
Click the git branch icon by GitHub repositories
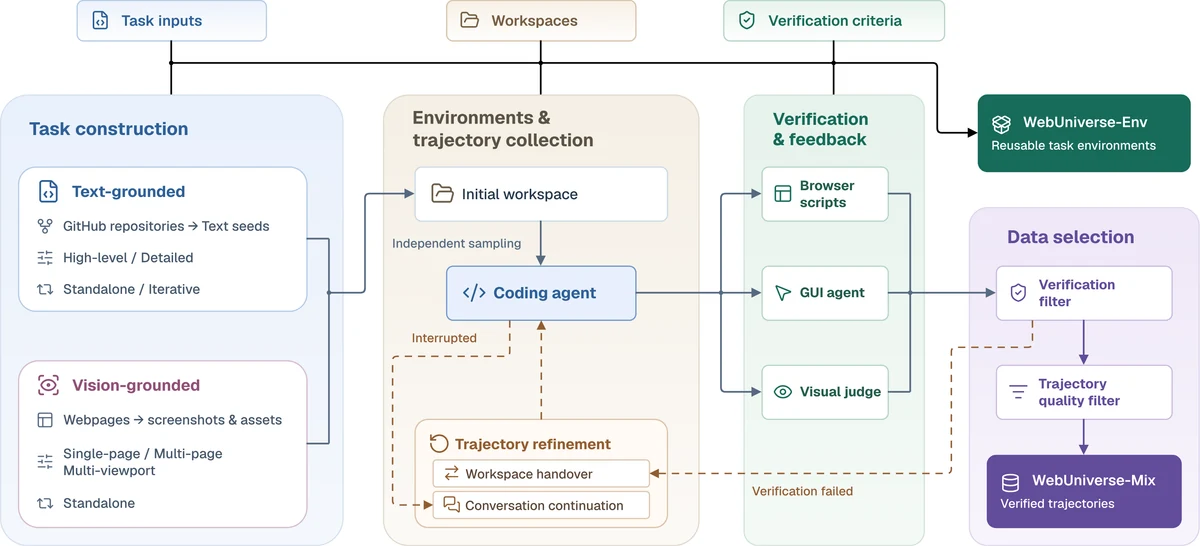pyautogui.click(x=45, y=226)
